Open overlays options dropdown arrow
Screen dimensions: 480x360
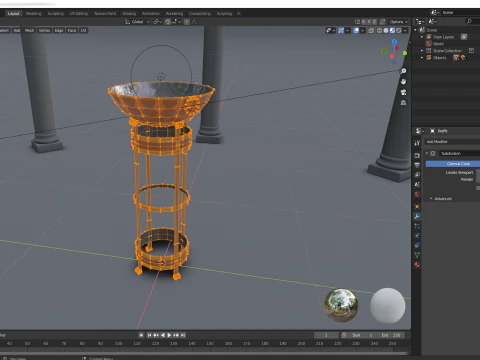(x=362, y=30)
